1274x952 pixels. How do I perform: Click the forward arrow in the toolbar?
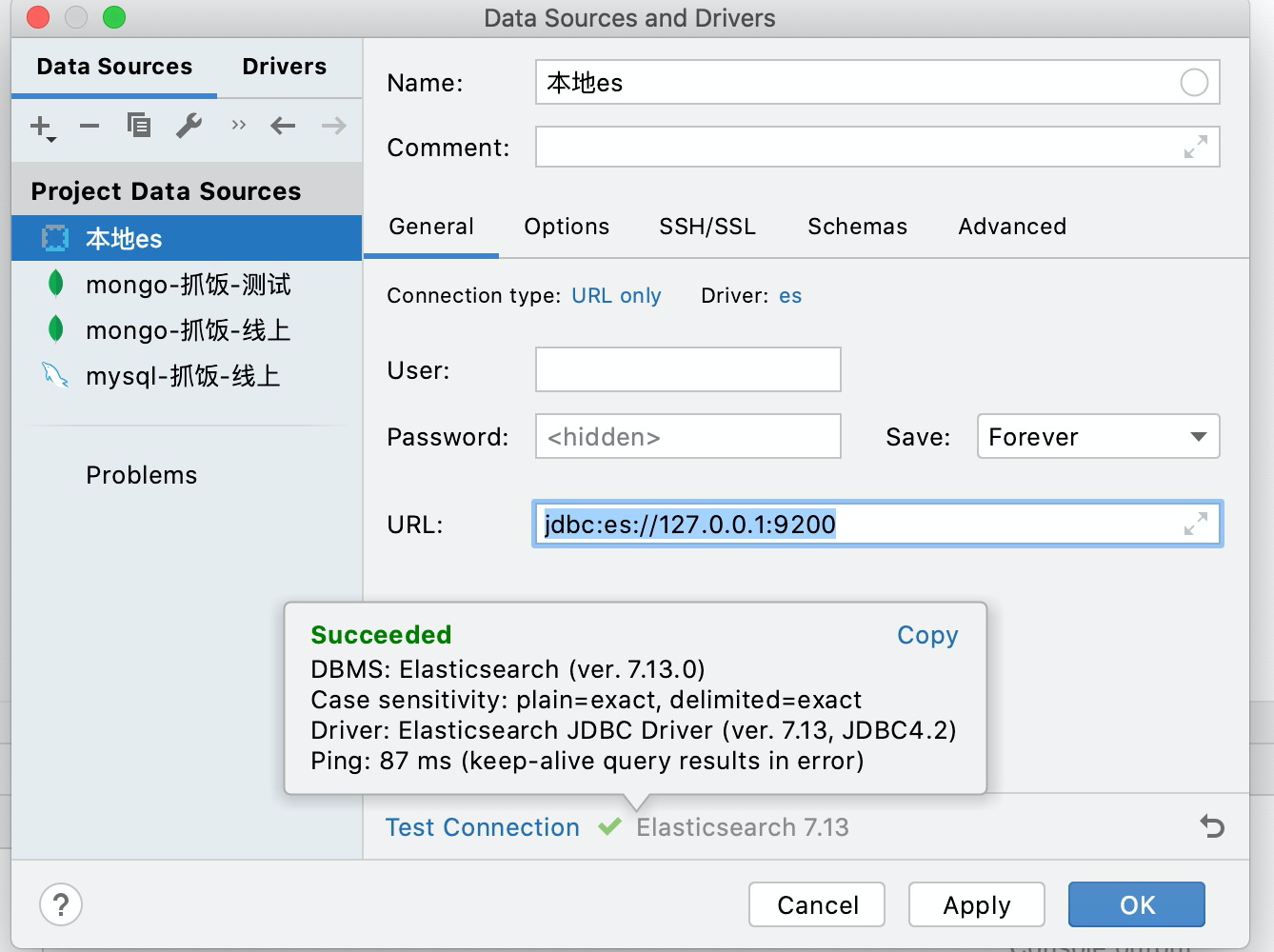[x=332, y=126]
